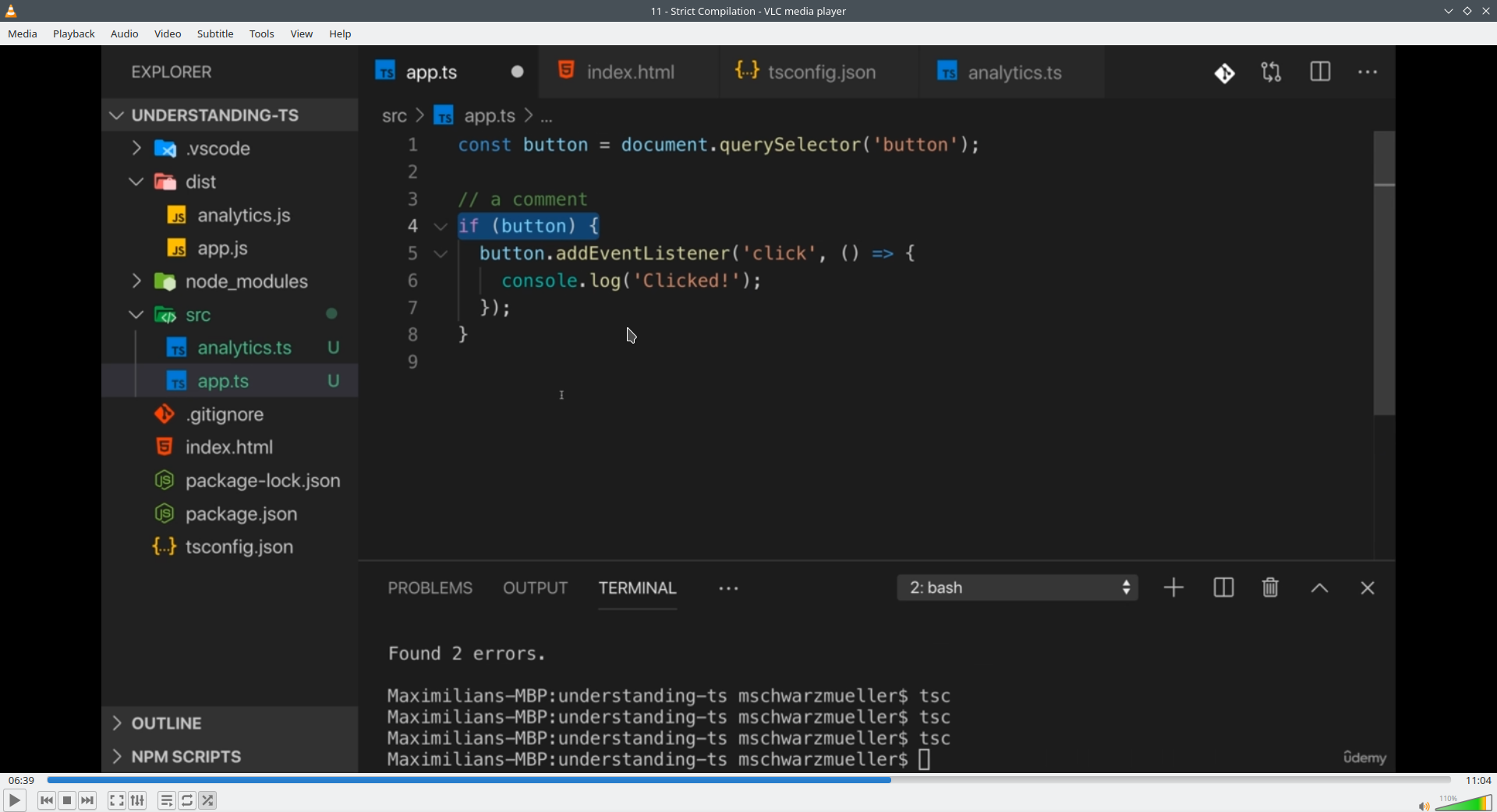The height and width of the screenshot is (812, 1497).
Task: Open editor more actions ellipsis
Action: [x=1368, y=72]
